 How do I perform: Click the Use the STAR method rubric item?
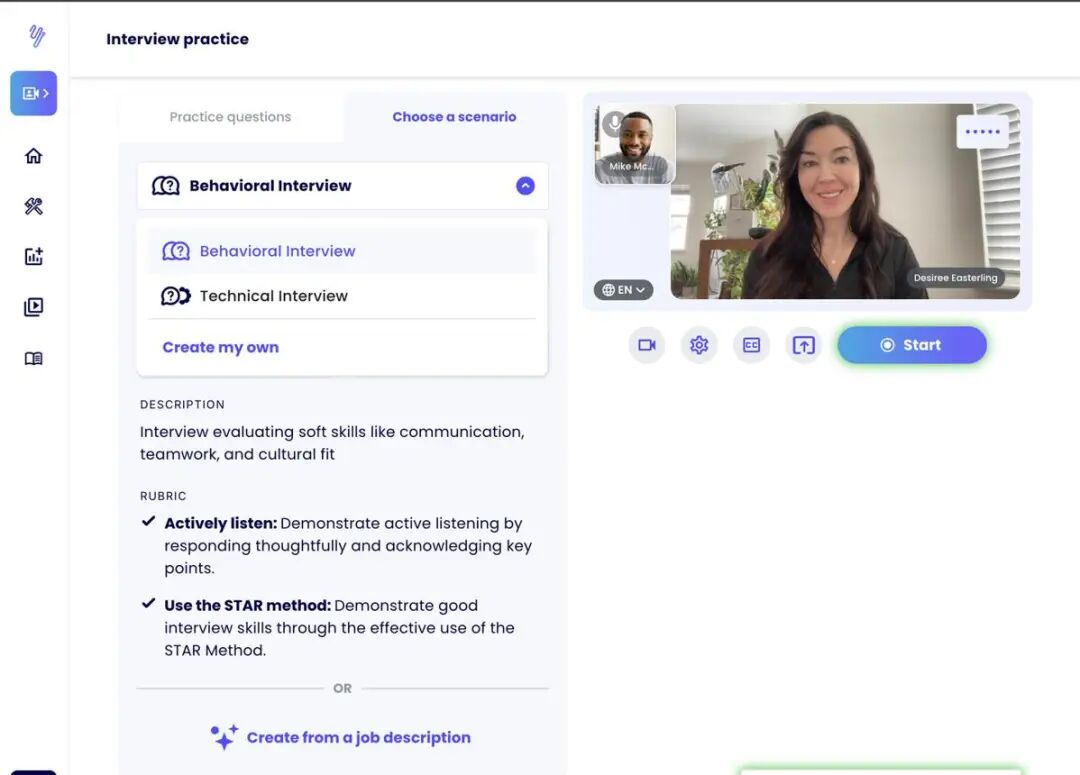[x=329, y=628]
